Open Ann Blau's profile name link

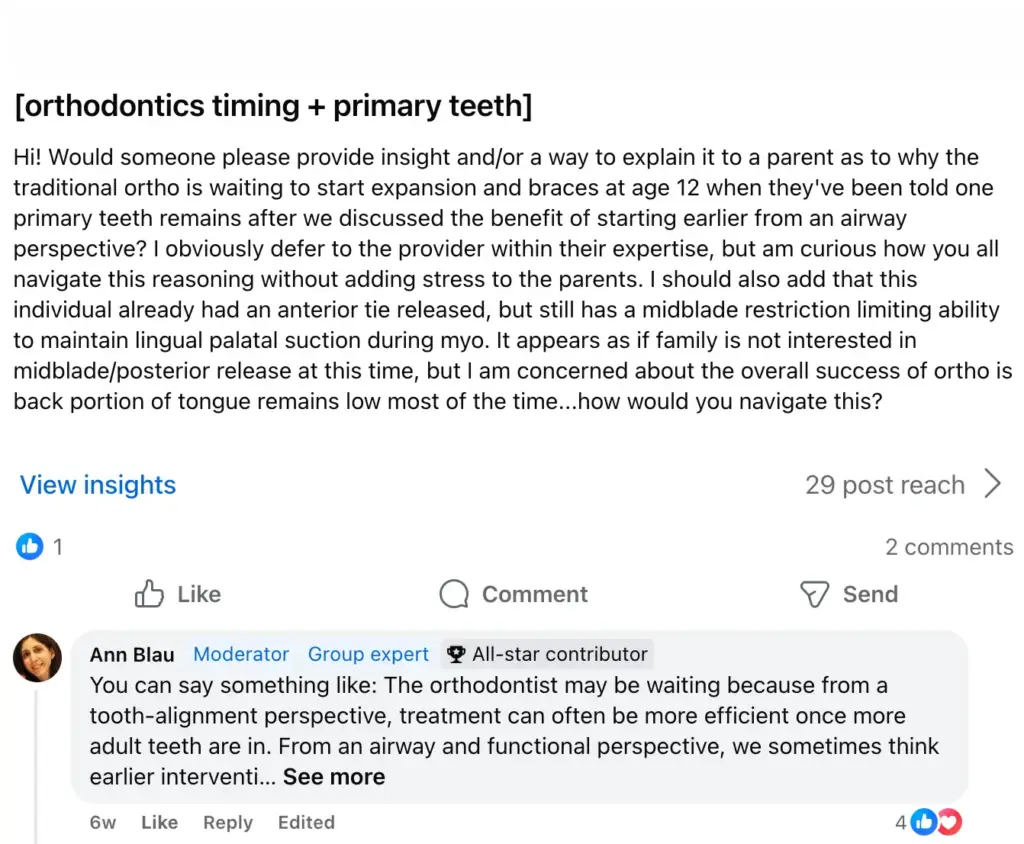coord(132,654)
